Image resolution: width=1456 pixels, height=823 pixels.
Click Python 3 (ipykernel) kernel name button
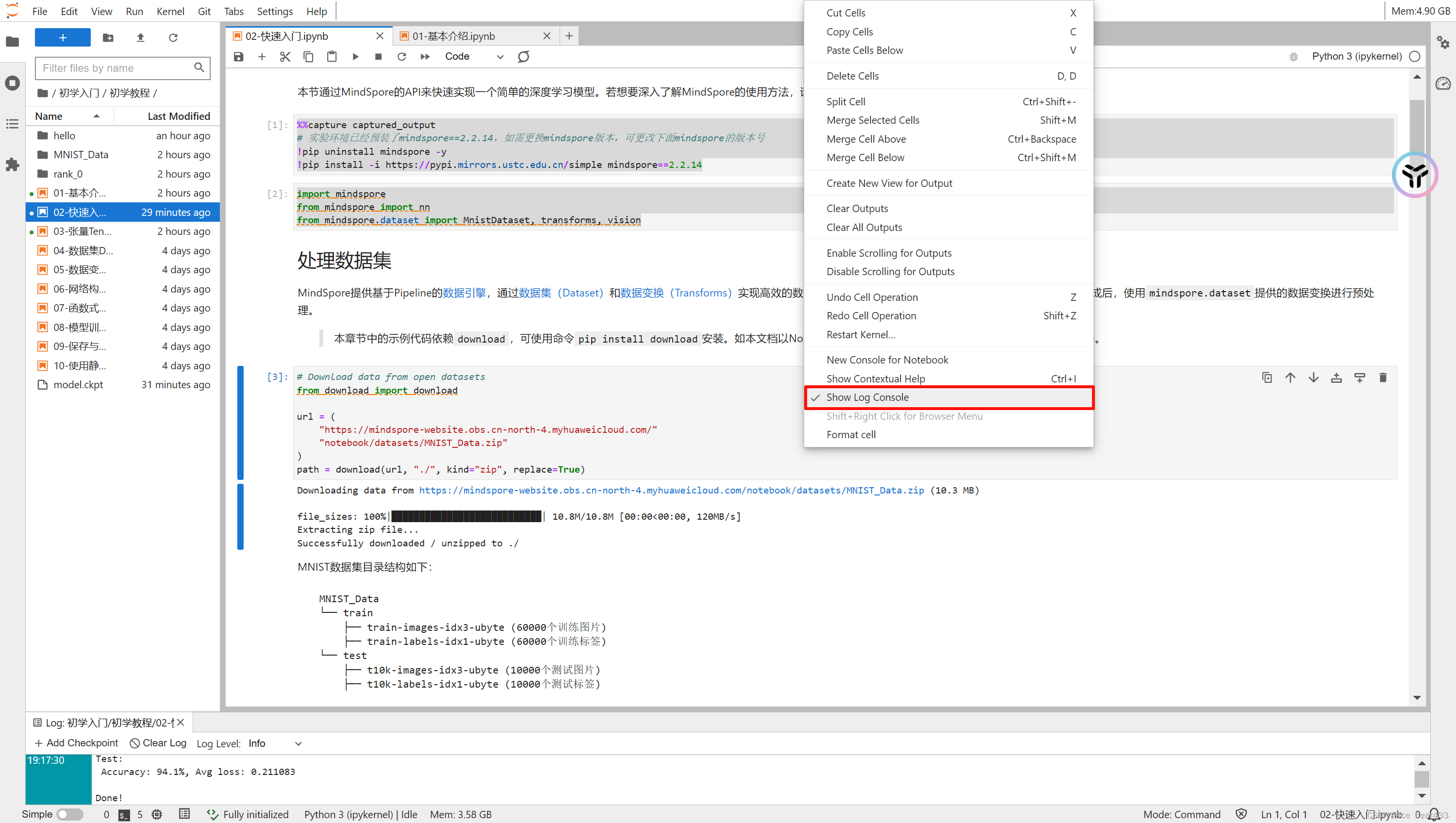click(1357, 56)
